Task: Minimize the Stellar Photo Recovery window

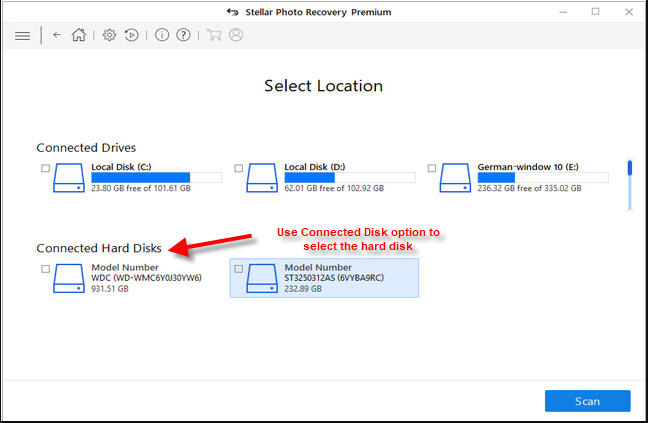Action: pos(563,12)
